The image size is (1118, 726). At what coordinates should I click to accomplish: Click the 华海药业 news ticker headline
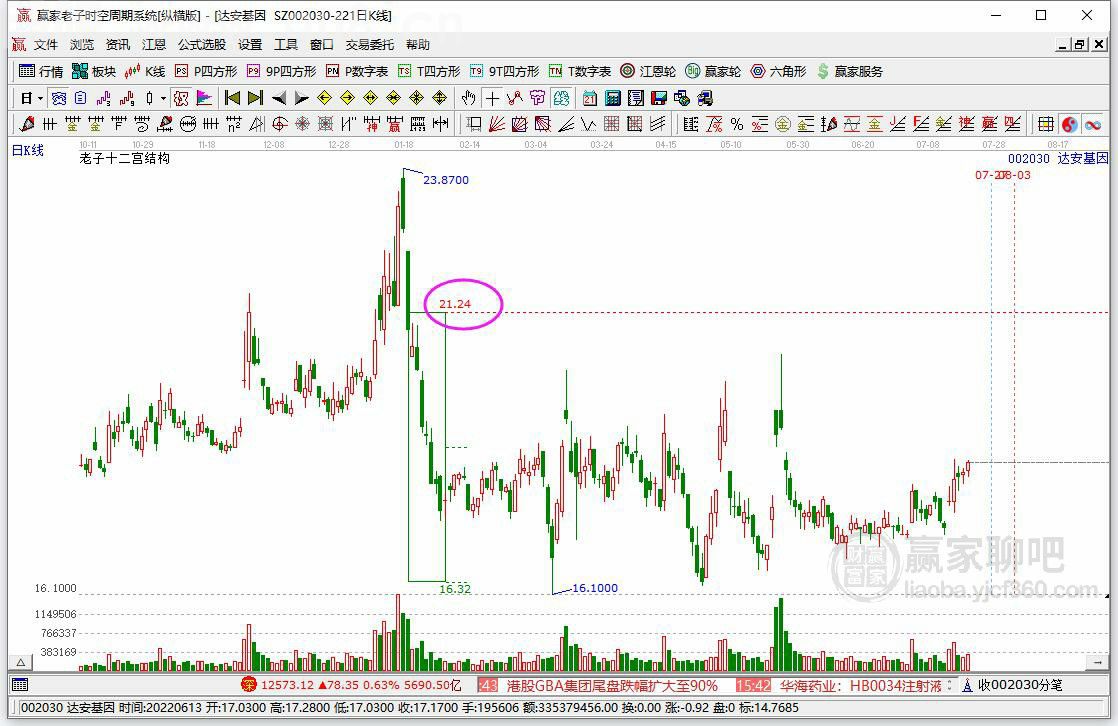click(x=861, y=686)
